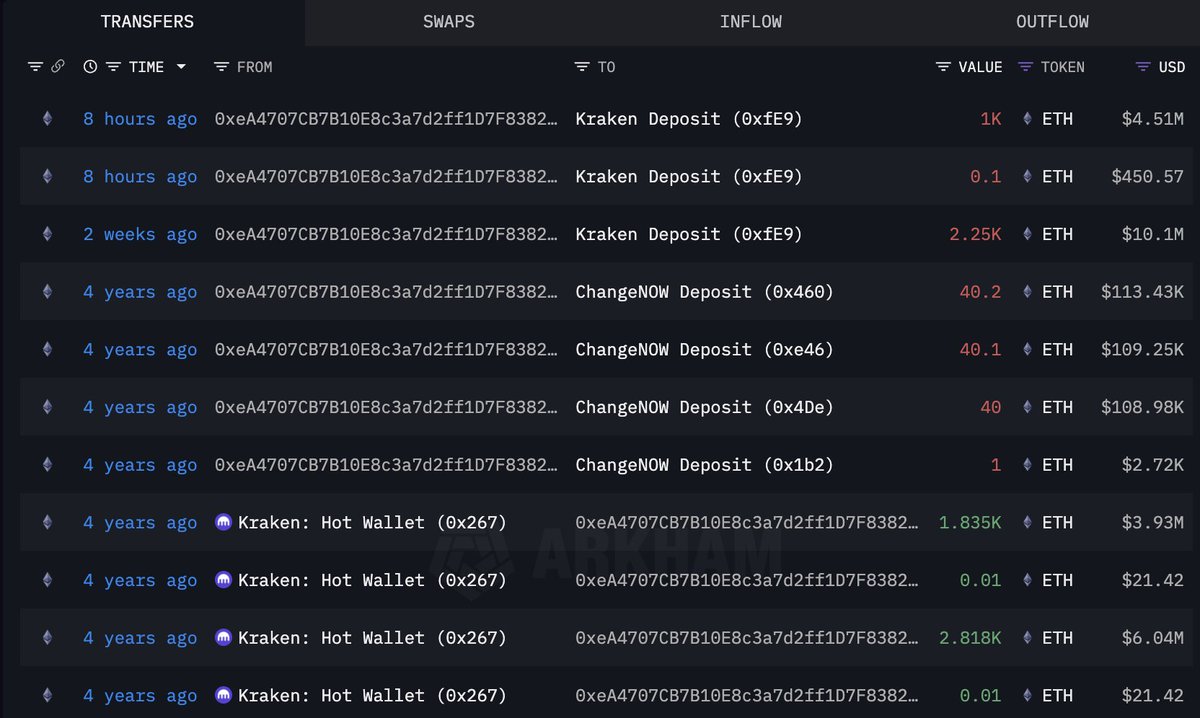Click the $10.1M USD cell
The width and height of the screenshot is (1200, 718).
[x=1153, y=234]
